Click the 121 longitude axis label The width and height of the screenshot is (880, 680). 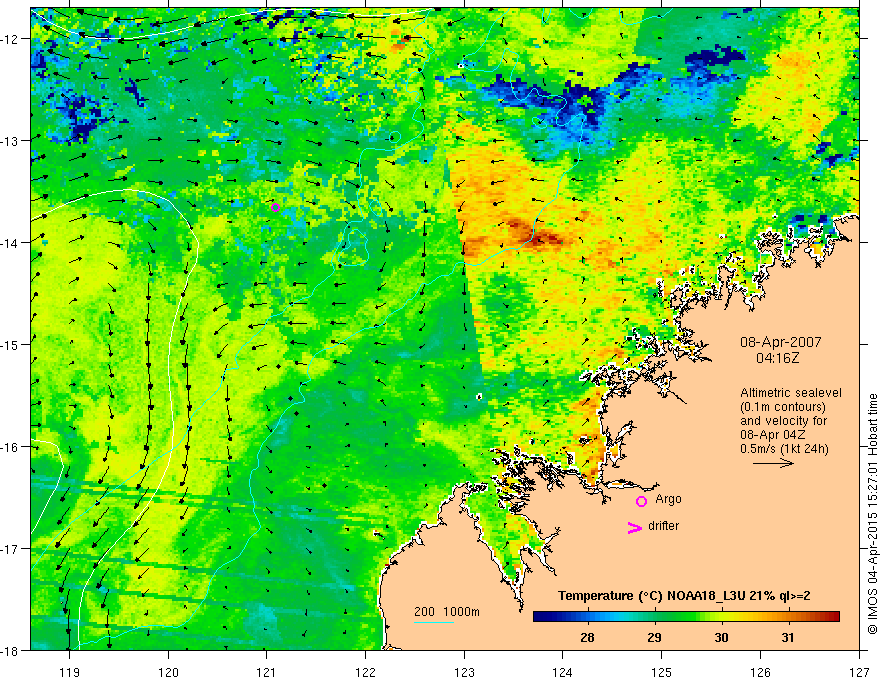pos(267,671)
